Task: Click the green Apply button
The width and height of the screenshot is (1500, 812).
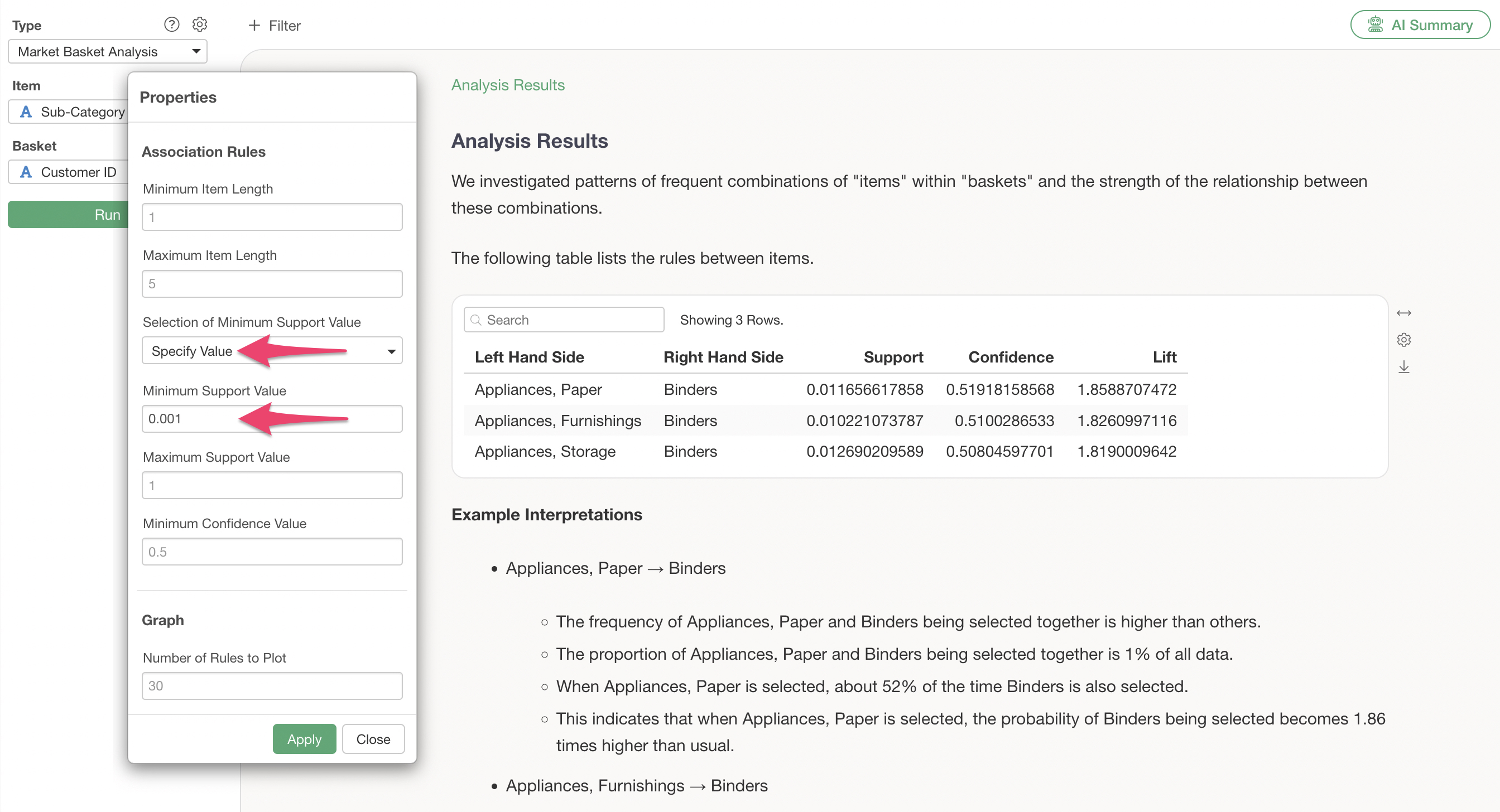Action: [304, 739]
